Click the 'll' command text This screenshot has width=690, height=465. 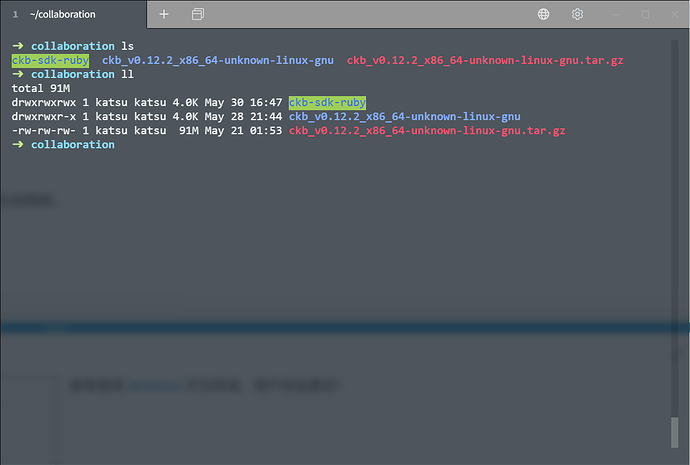coord(127,74)
